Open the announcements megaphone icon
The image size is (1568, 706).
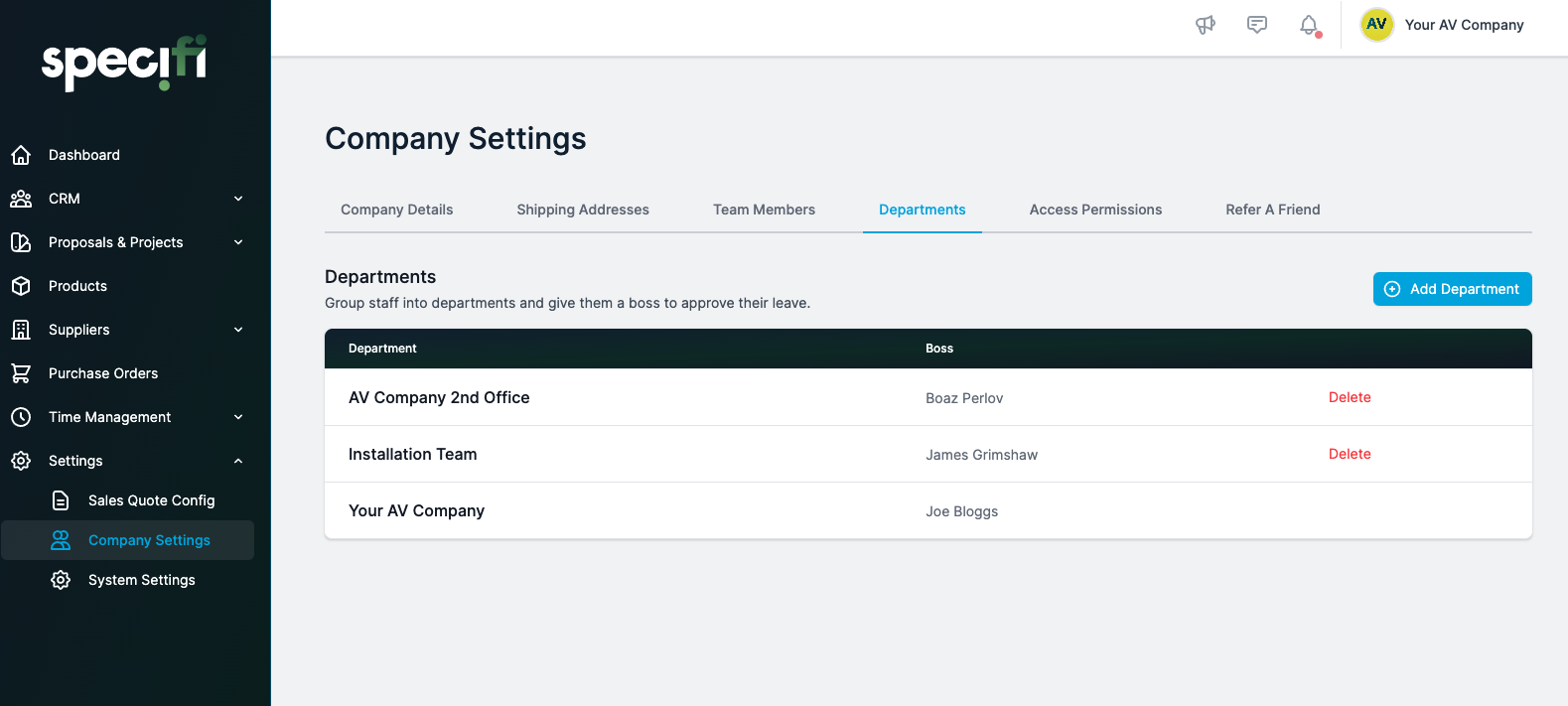1206,25
